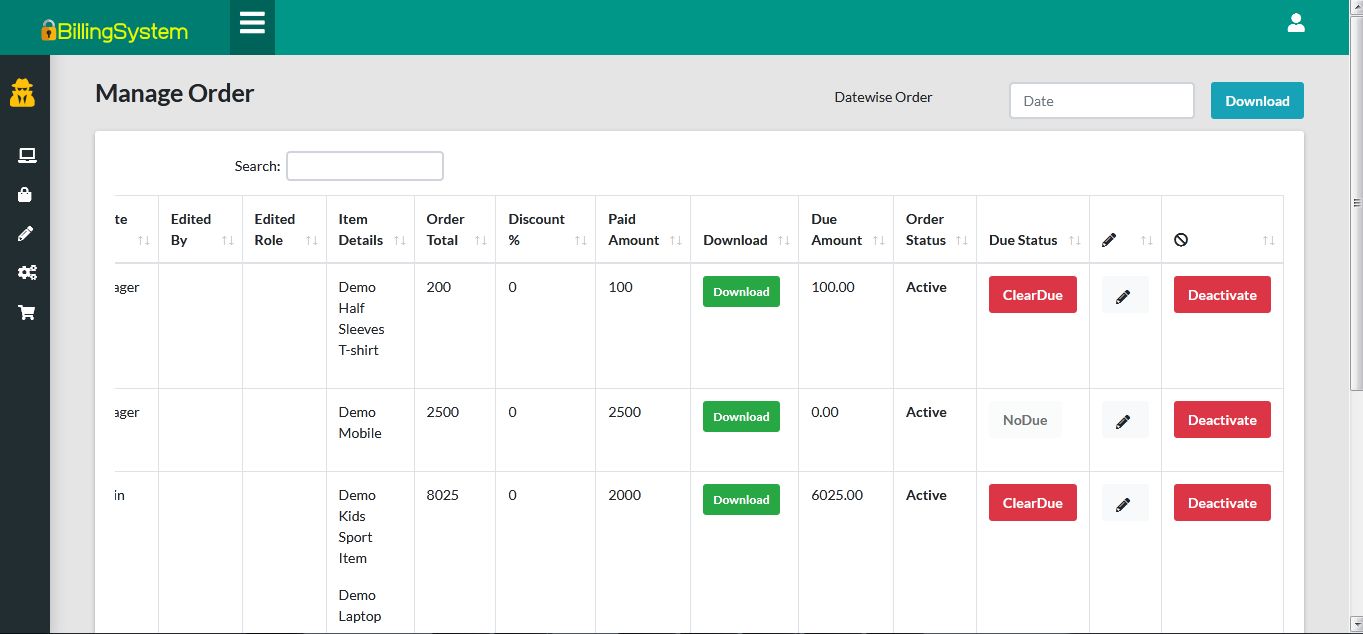Select the shopping bag sidebar icon
Screen dimensions: 1363x634
(26, 195)
